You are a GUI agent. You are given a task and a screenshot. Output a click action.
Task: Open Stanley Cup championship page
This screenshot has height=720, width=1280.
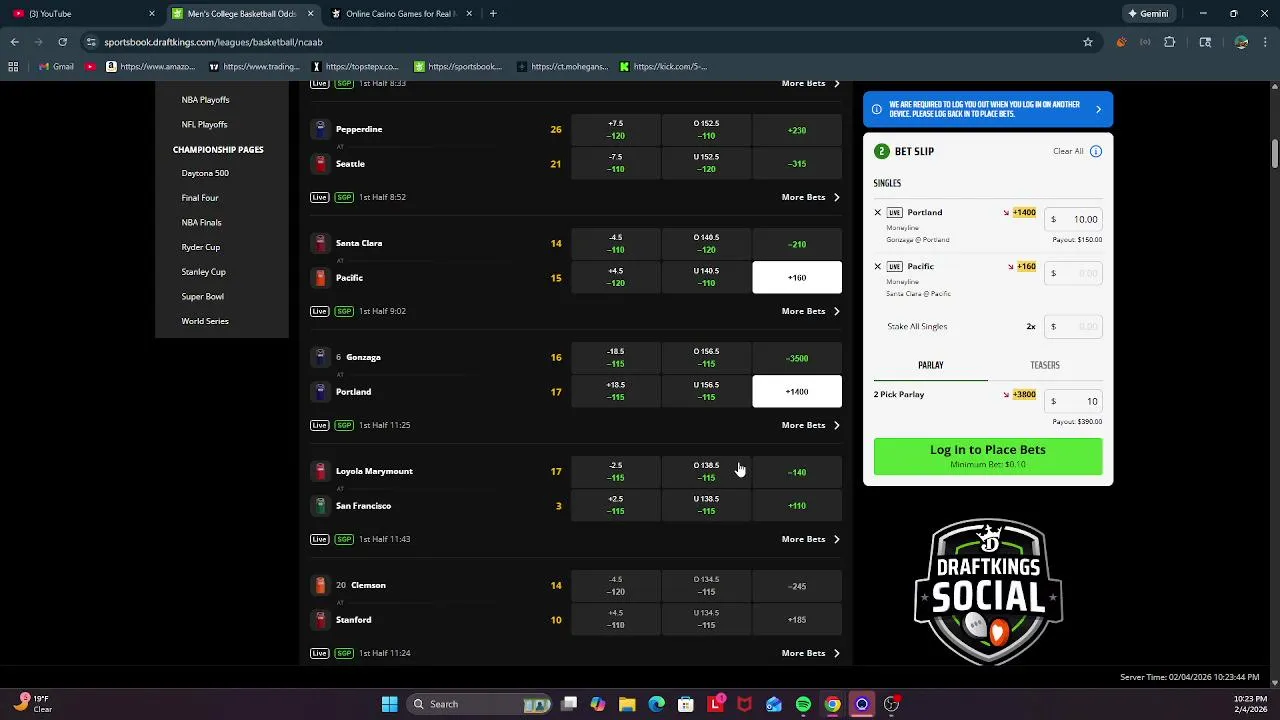(203, 272)
